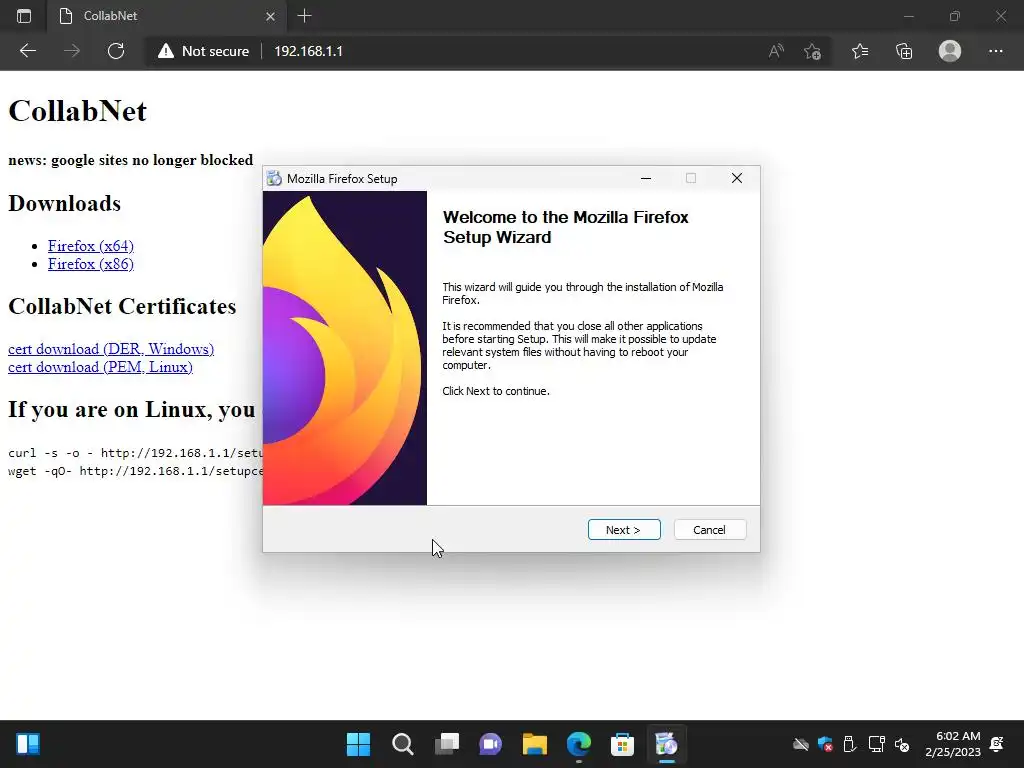The width and height of the screenshot is (1024, 768).
Task: Open the Firefox (x86) download link
Action: [x=91, y=264]
